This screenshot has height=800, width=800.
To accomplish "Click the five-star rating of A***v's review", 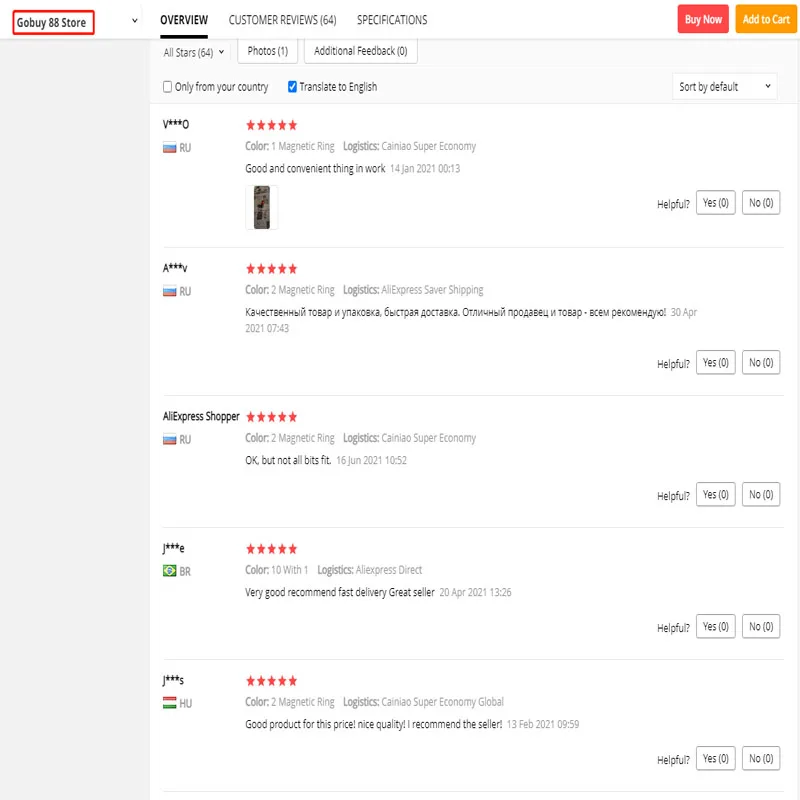I will (271, 269).
